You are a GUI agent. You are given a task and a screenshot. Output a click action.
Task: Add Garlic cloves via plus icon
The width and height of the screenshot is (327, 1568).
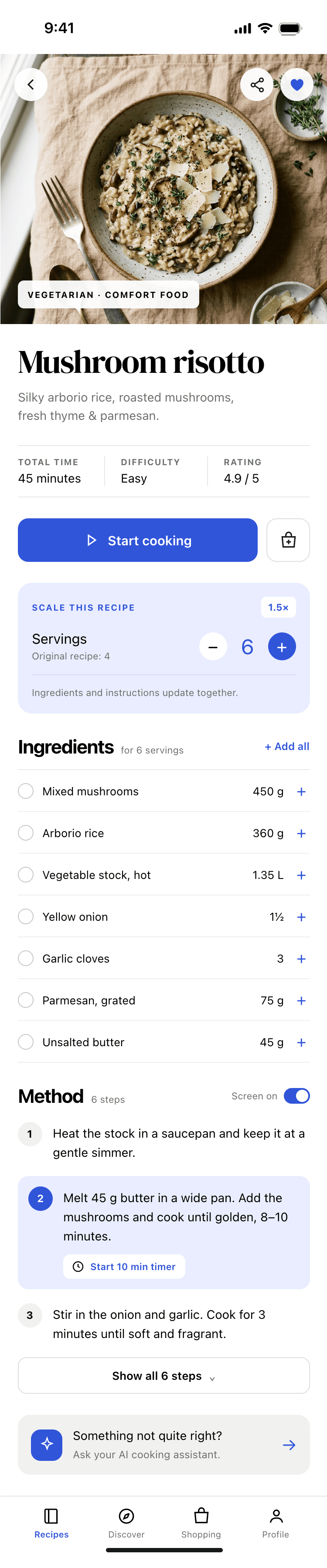[301, 959]
